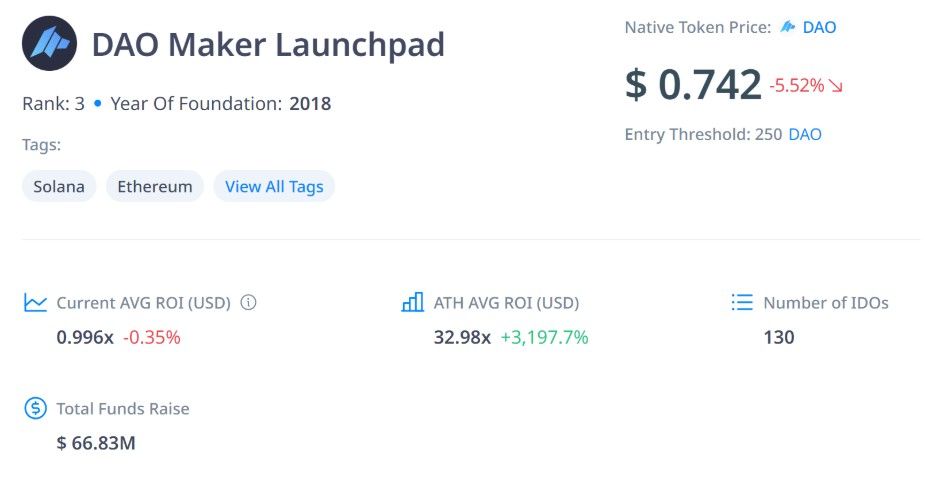This screenshot has height=478, width=925.
Task: Click the 0.996x current ROI value
Action: (85, 337)
